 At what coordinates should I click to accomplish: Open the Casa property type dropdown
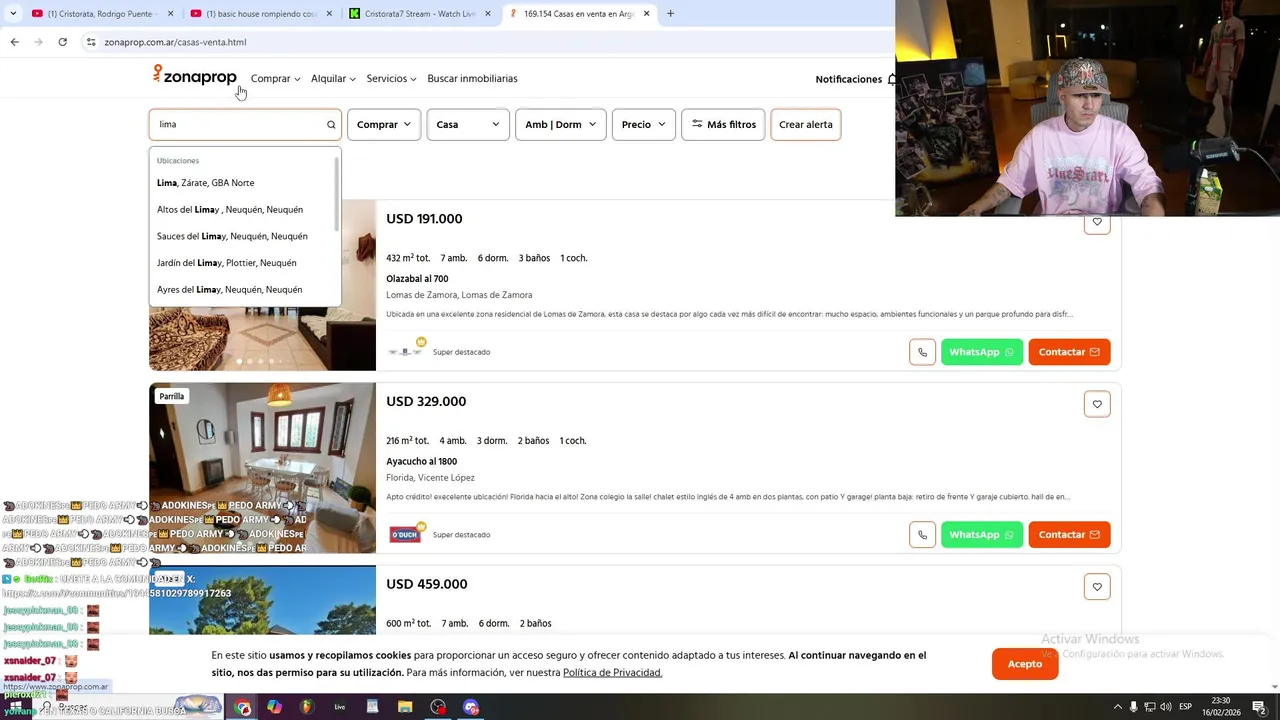point(468,124)
